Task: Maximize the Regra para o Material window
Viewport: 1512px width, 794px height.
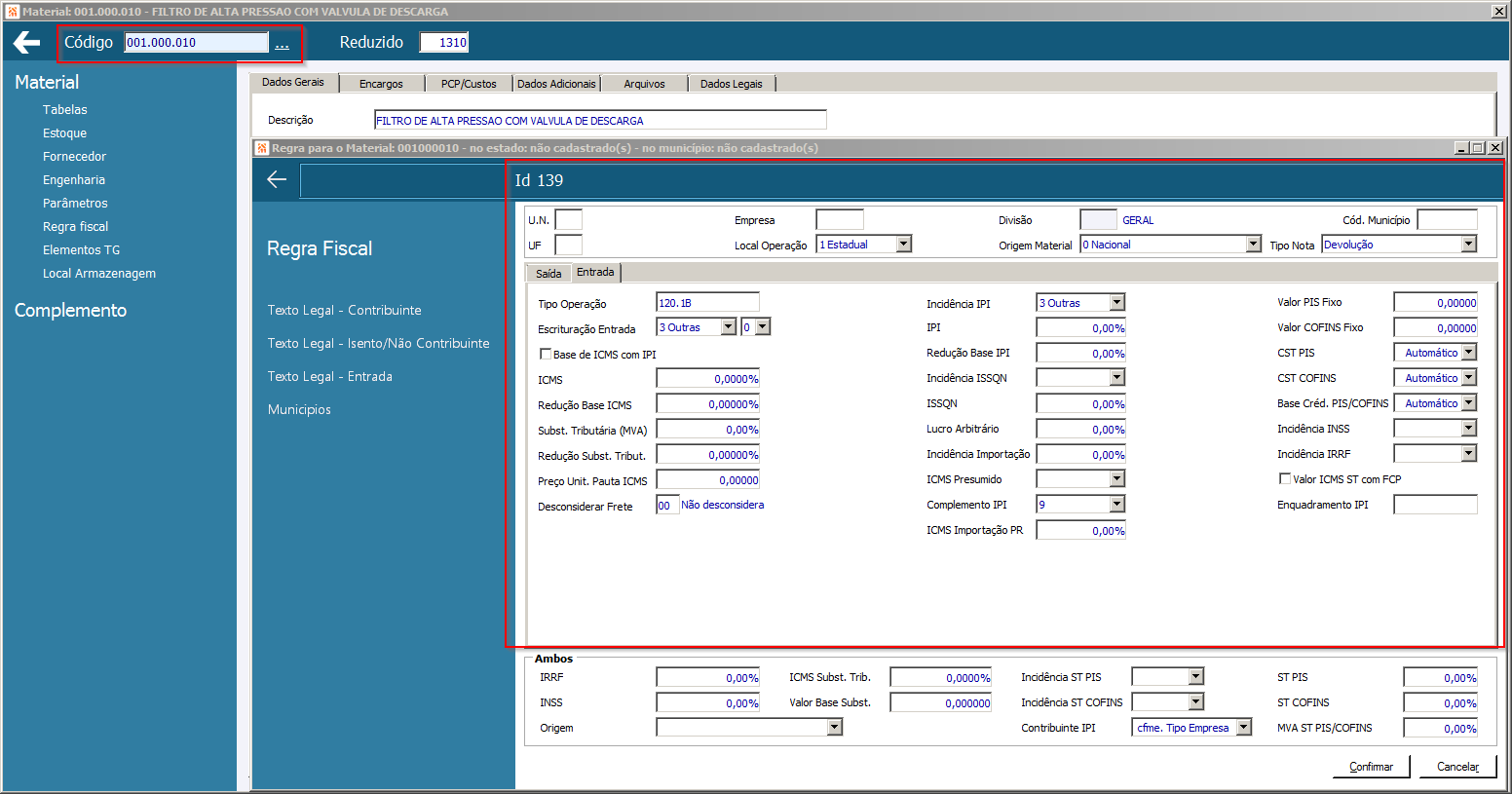Action: pyautogui.click(x=1478, y=148)
